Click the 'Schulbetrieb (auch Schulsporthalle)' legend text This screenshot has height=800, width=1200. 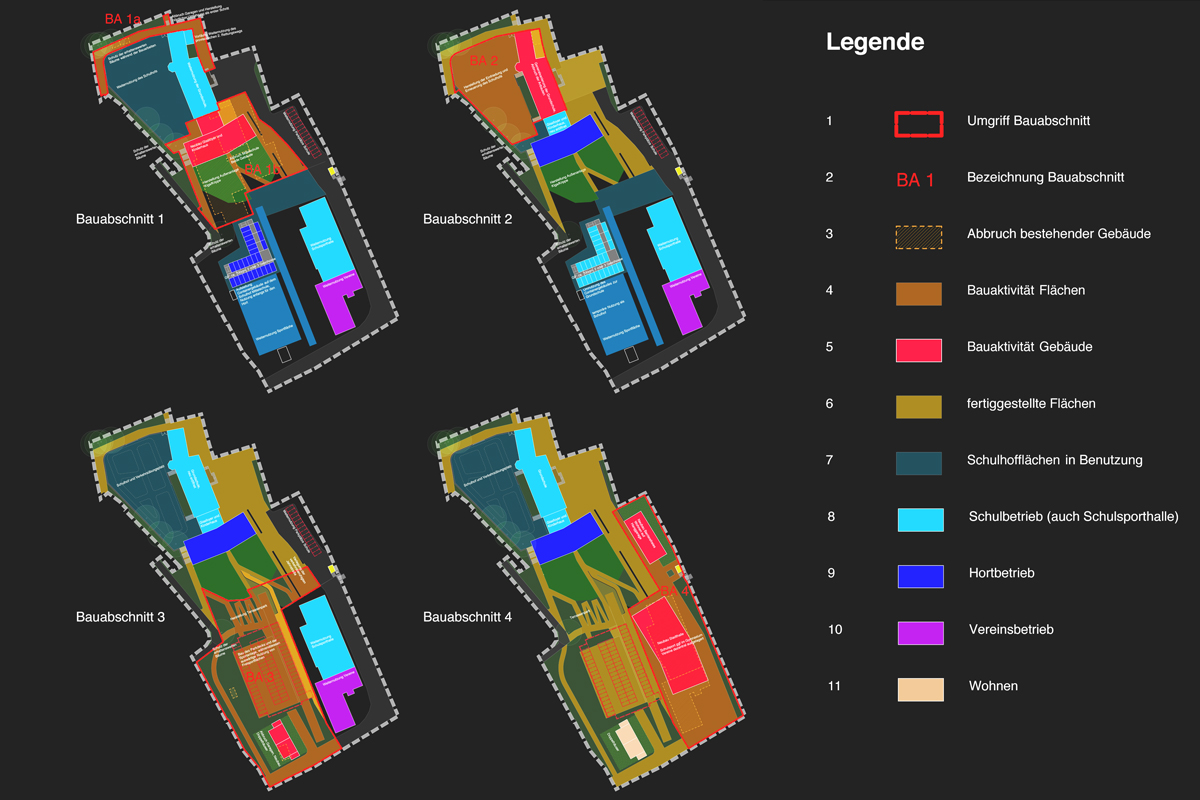(x=1073, y=517)
